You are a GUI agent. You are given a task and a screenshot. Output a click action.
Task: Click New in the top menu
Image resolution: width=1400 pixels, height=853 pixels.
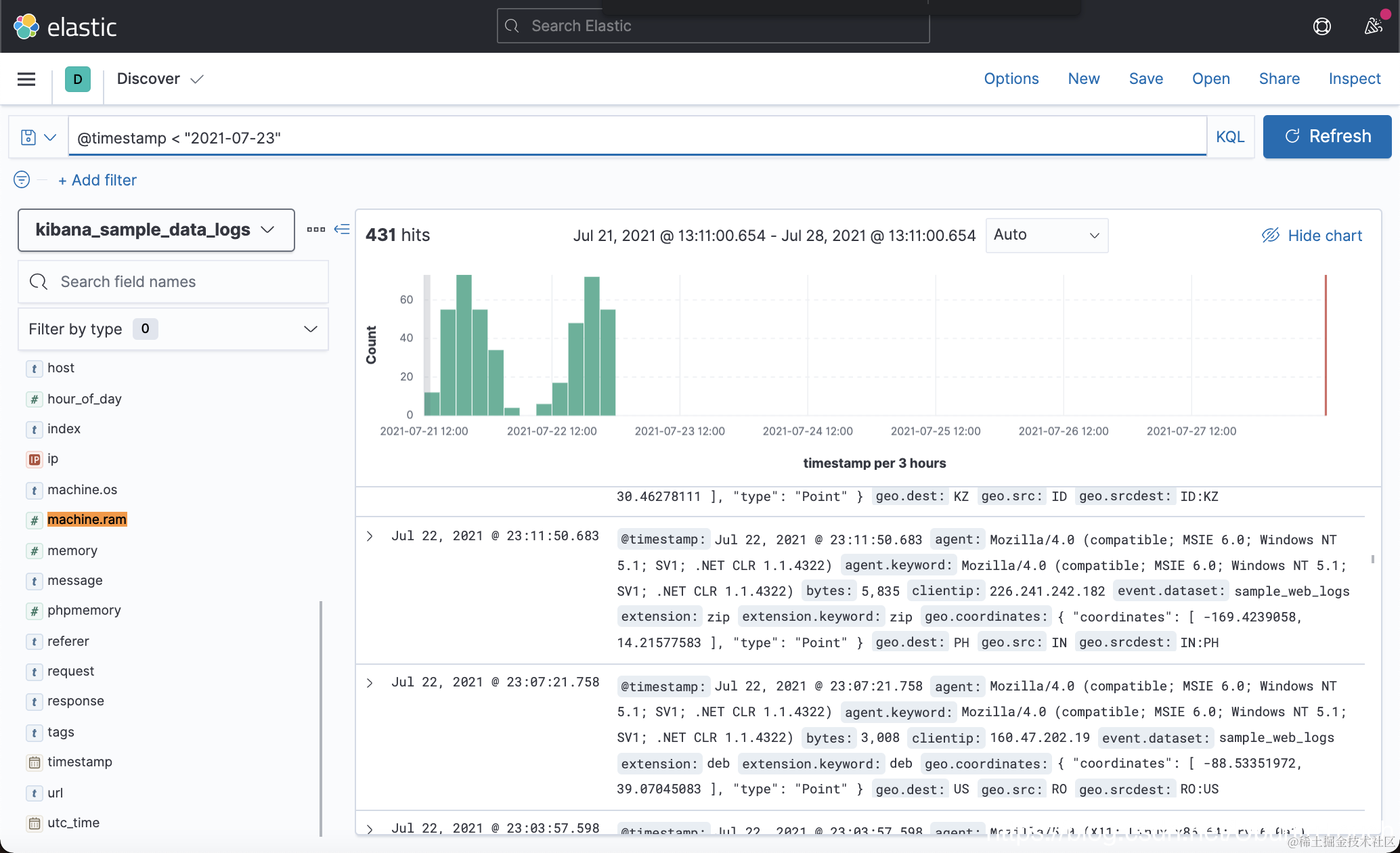pos(1084,79)
